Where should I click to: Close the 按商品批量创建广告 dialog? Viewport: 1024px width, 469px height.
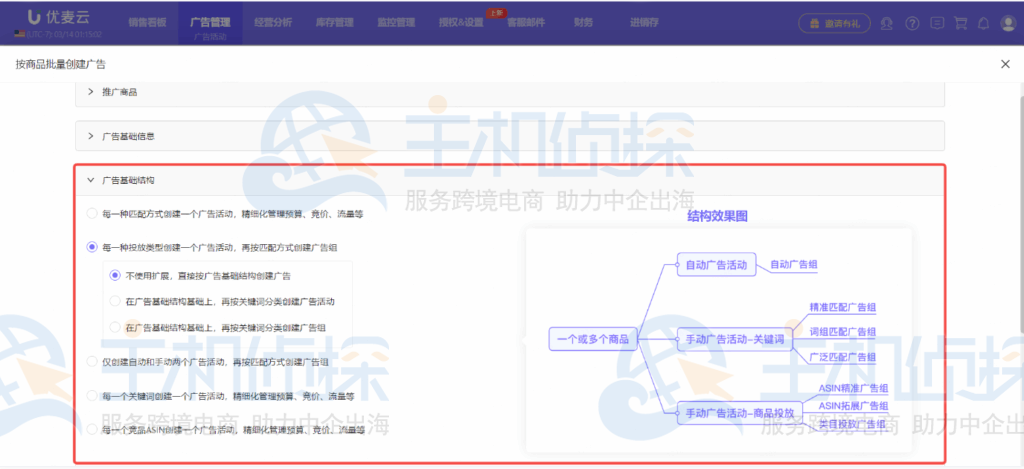(x=1005, y=63)
